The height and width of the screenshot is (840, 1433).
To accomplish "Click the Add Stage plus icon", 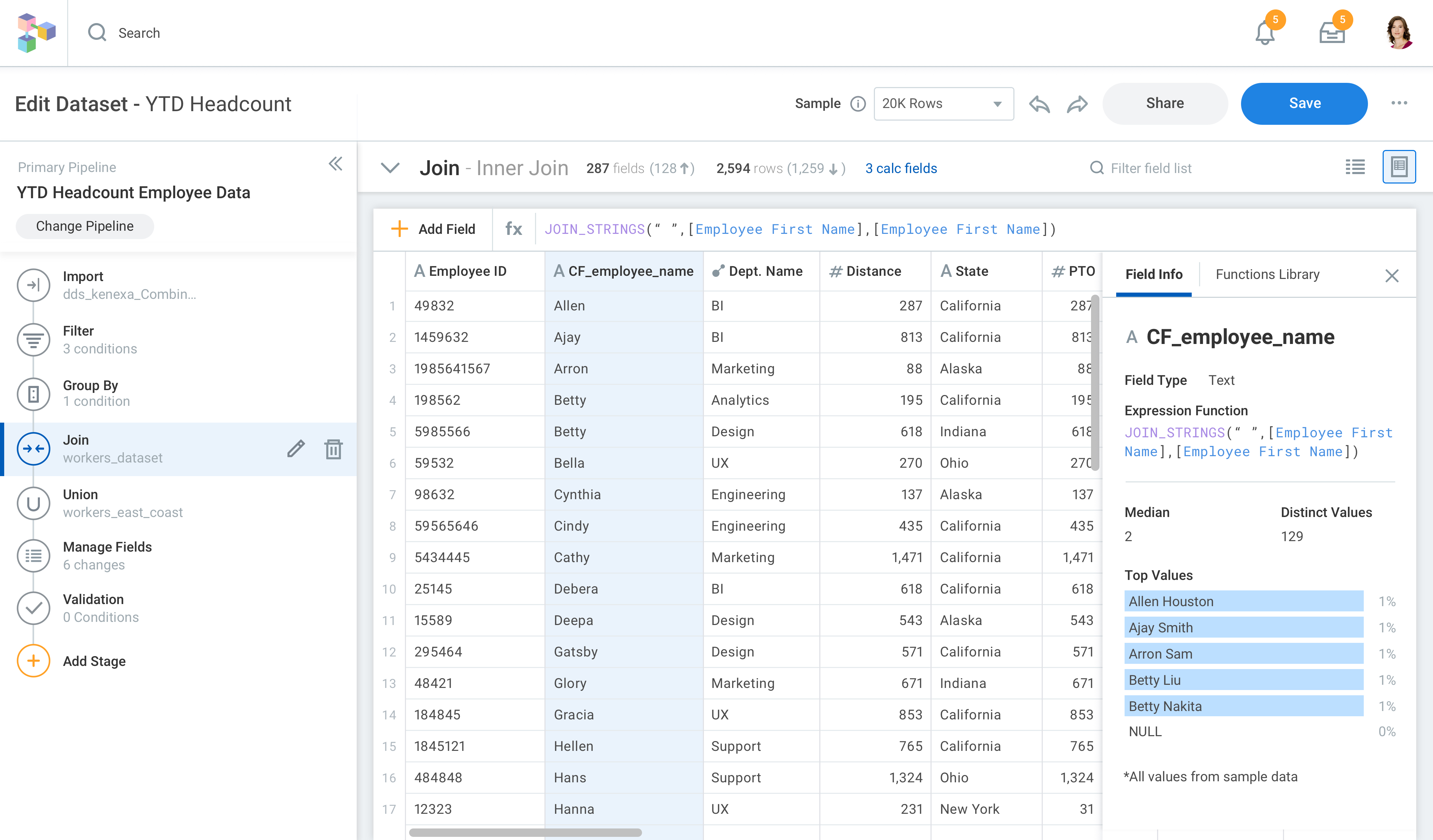I will (34, 661).
